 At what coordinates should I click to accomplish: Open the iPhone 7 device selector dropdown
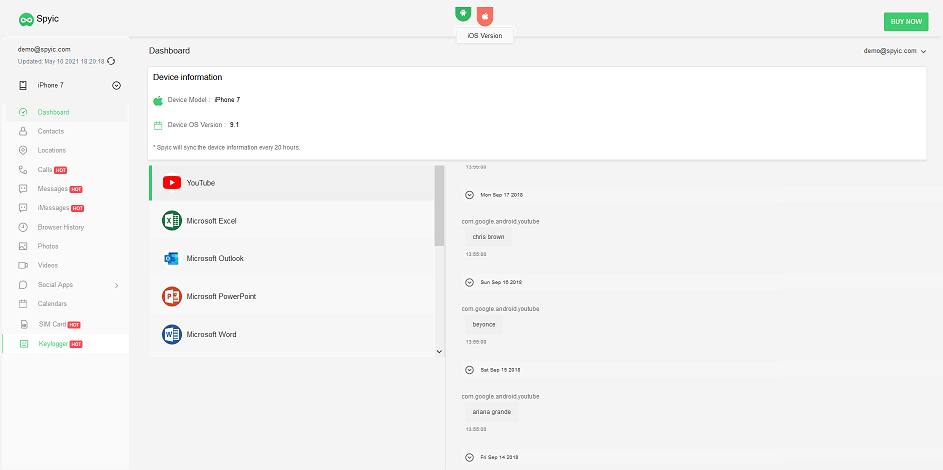pos(117,85)
